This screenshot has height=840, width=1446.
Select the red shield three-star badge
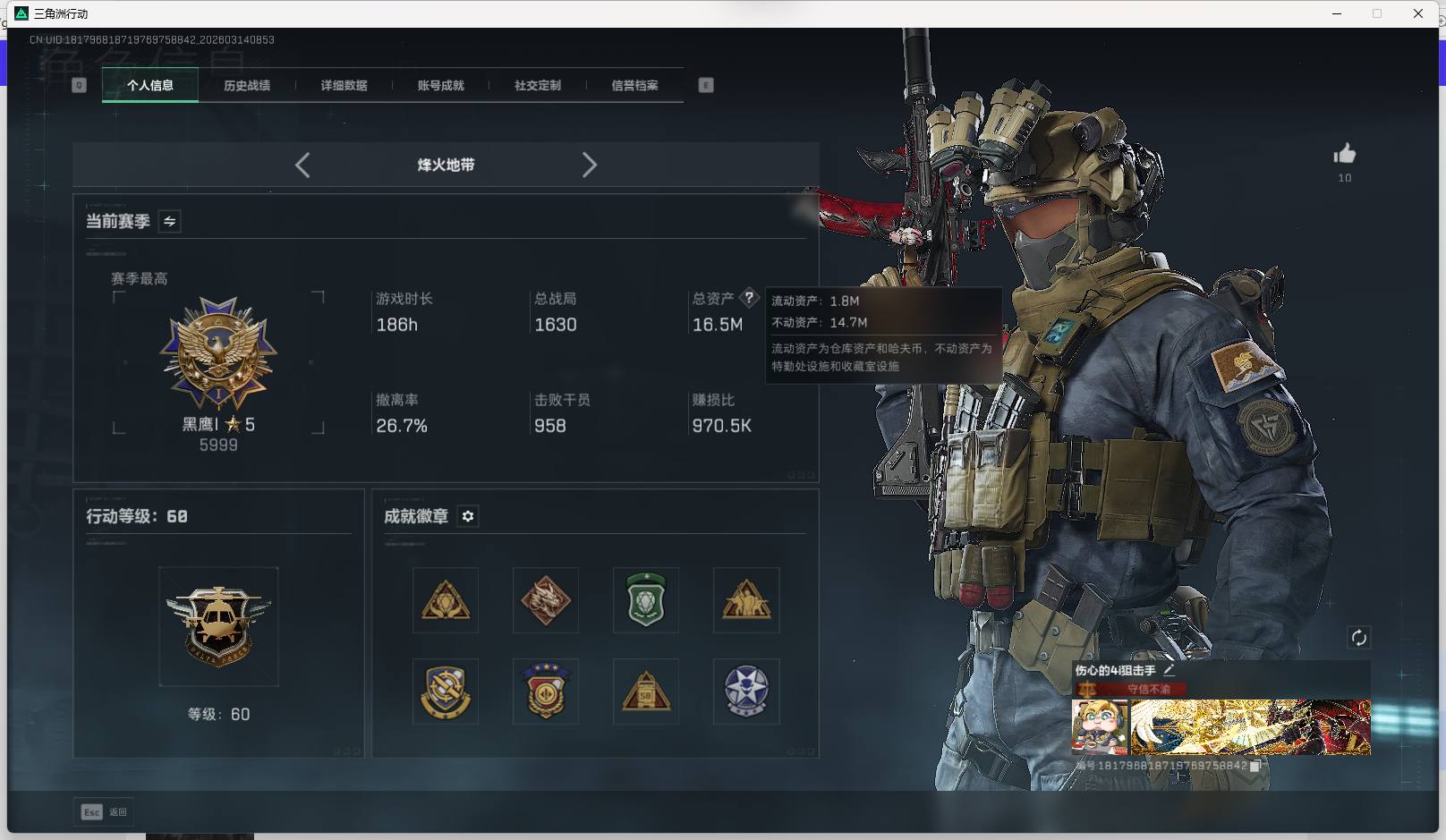pos(546,692)
